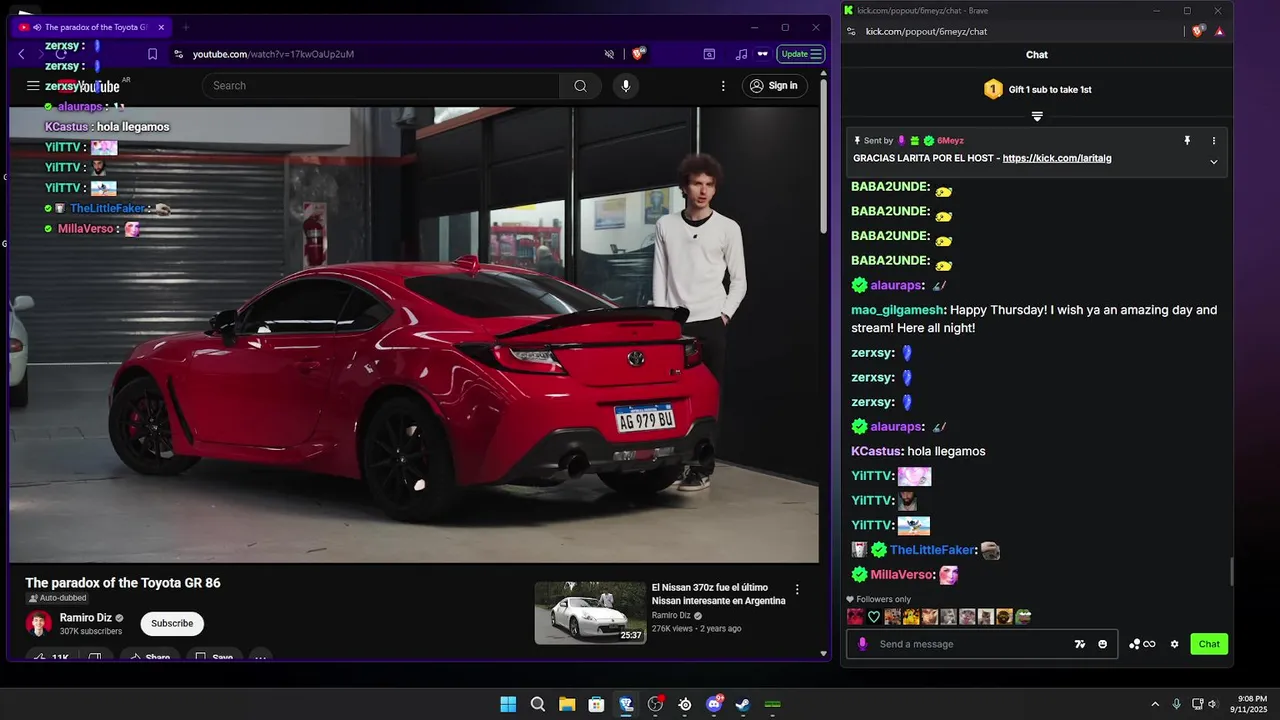Go back in the YouTube browser window
Viewport: 1280px width, 720px height.
[x=22, y=54]
